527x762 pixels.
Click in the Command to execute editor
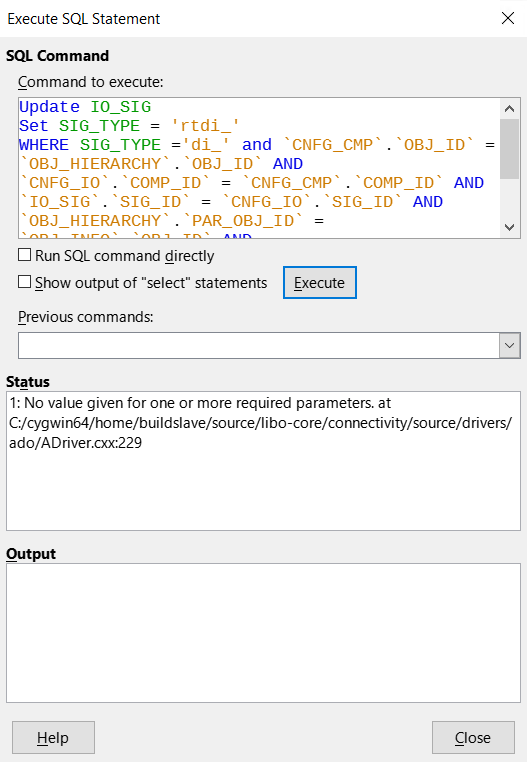click(x=259, y=168)
